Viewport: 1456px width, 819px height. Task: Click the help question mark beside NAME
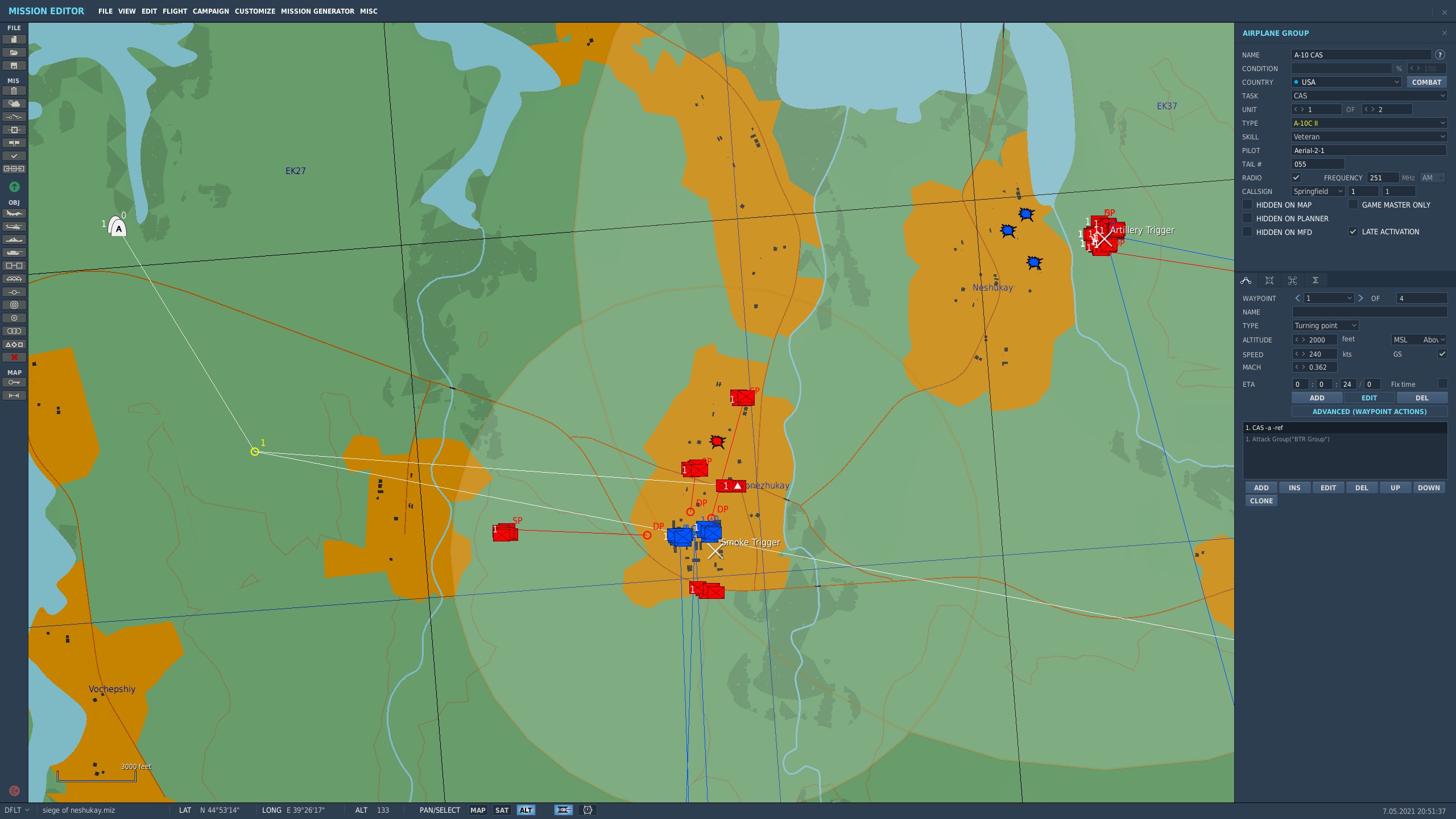(x=1440, y=55)
